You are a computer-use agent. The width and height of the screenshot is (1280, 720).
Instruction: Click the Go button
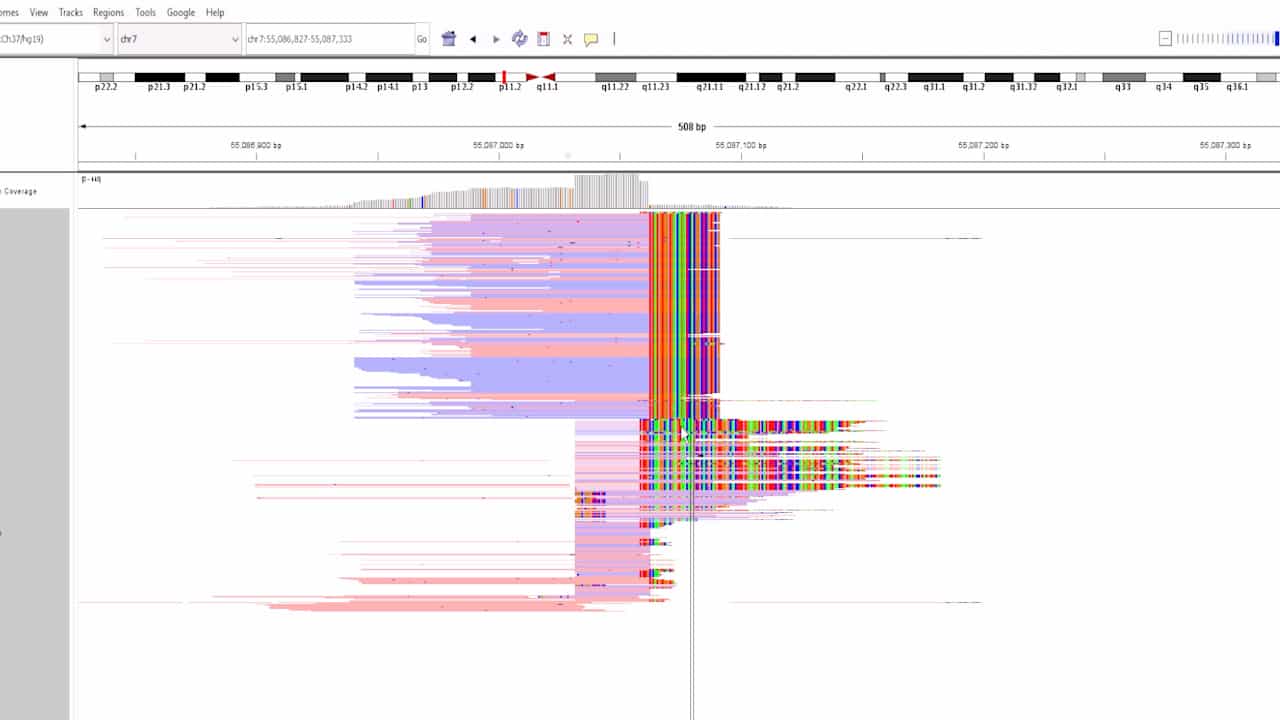(422, 39)
